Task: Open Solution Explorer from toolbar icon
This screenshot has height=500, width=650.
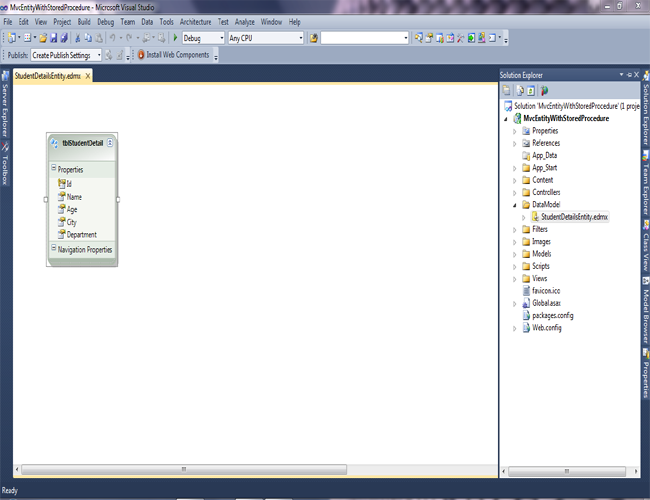Action: pyautogui.click(x=419, y=38)
